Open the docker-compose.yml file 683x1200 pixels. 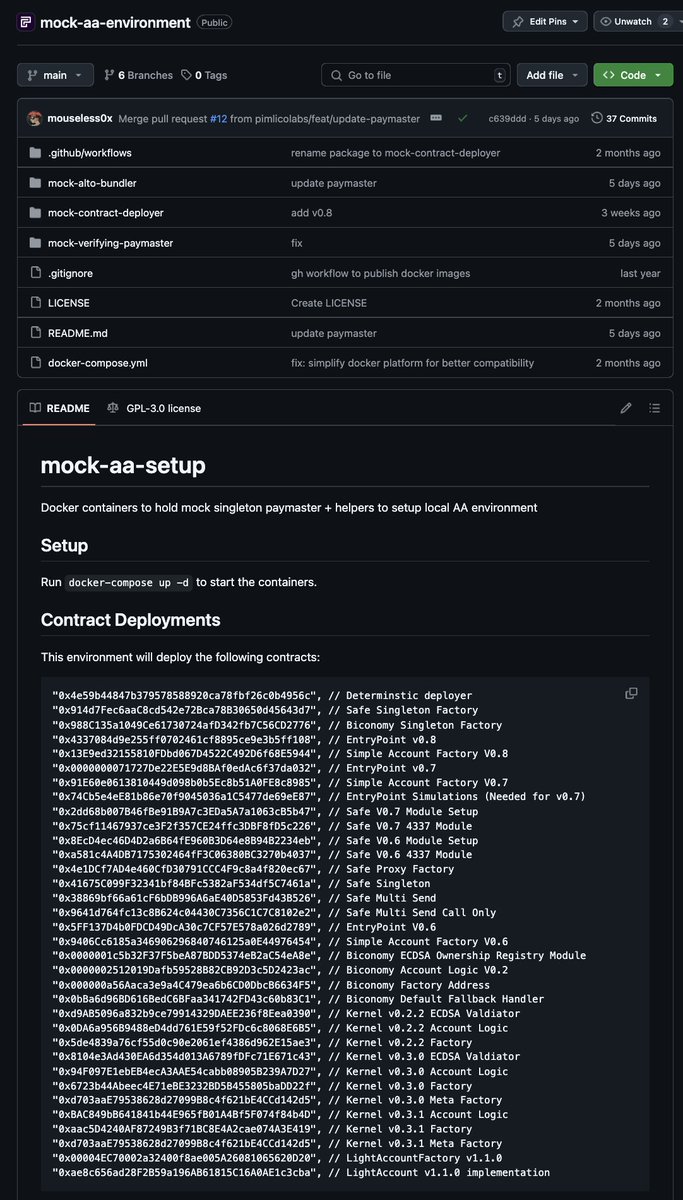click(98, 363)
